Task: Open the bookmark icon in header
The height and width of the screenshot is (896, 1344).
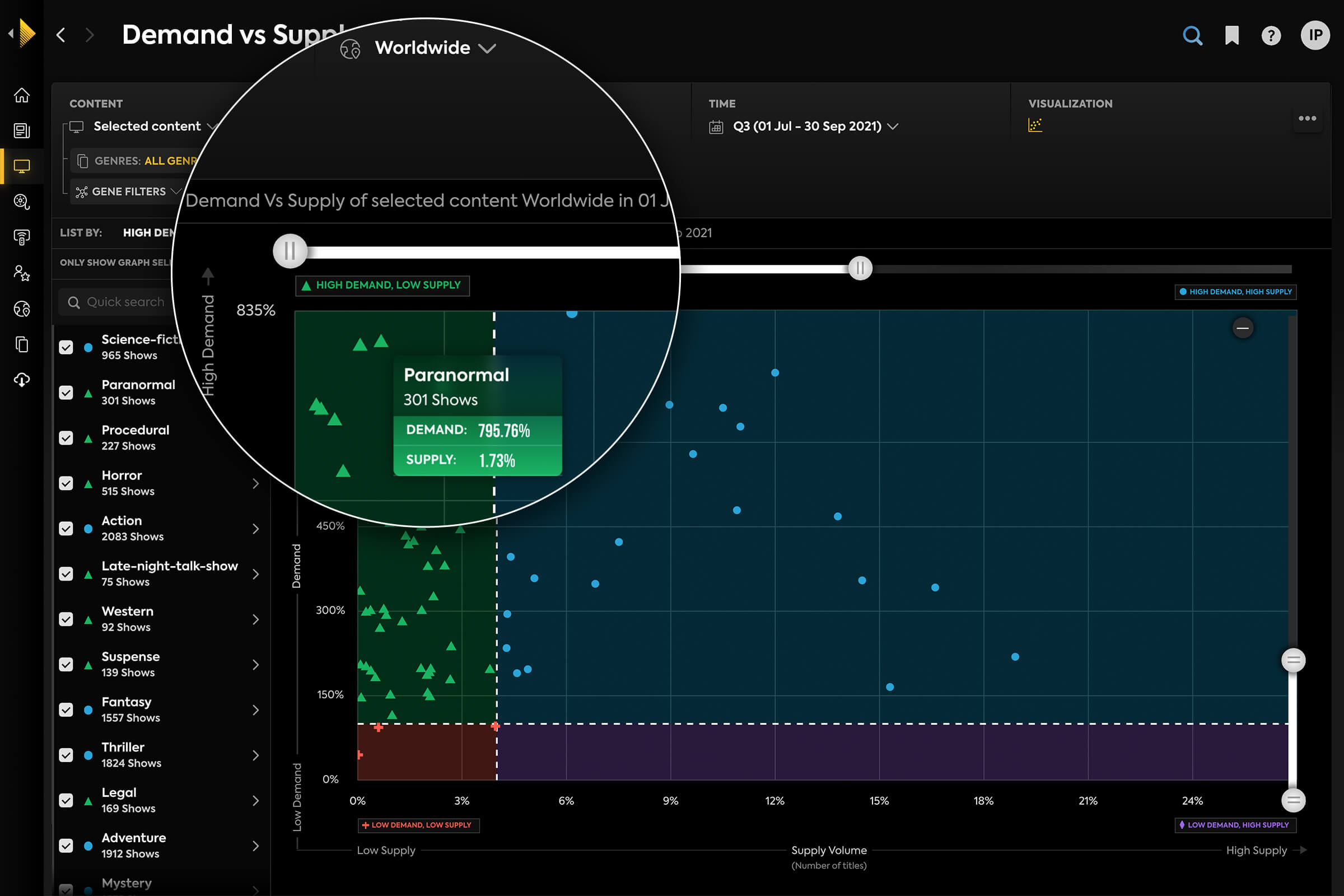Action: pos(1231,36)
